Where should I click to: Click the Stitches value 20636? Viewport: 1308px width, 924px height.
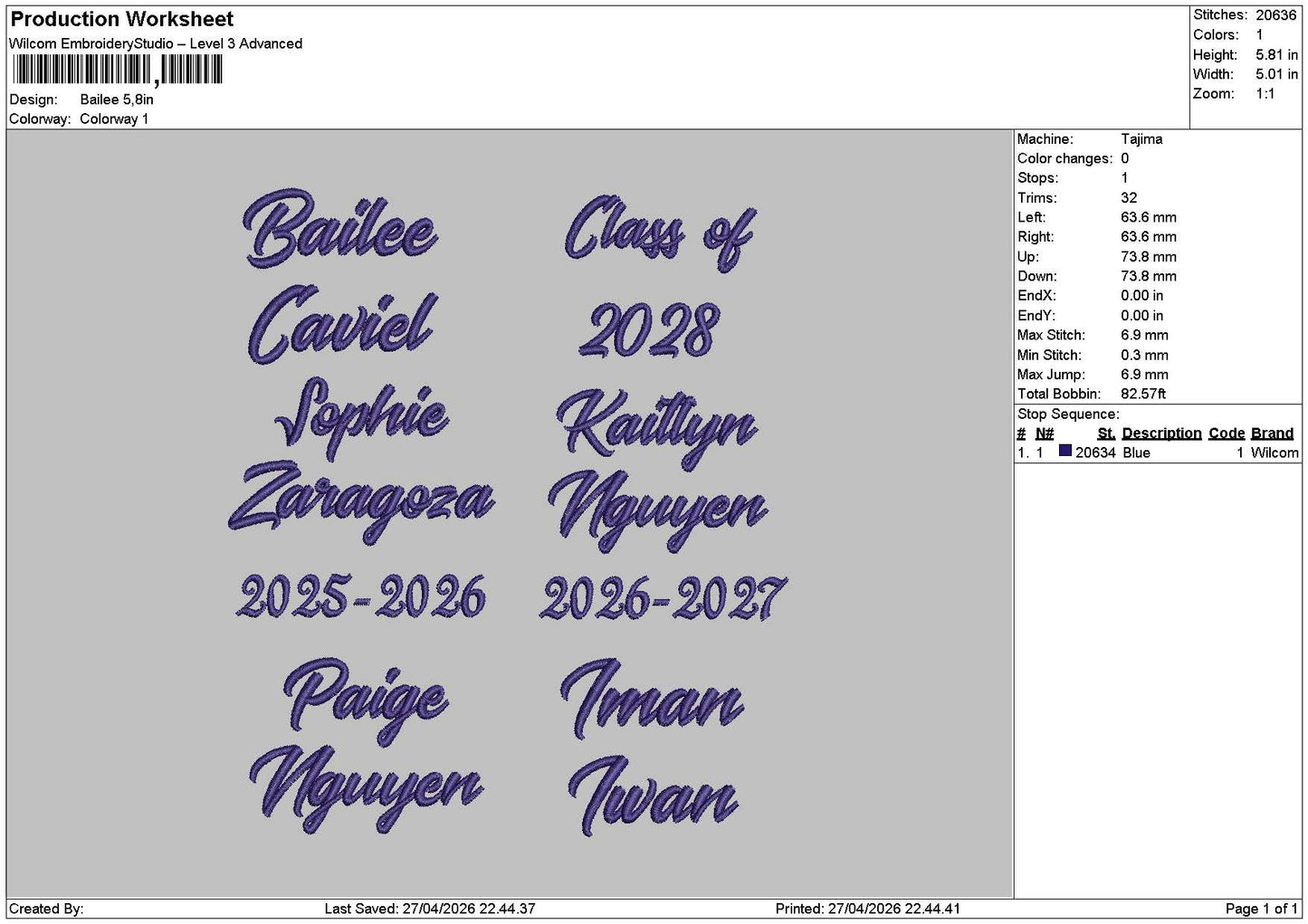pos(1276,15)
